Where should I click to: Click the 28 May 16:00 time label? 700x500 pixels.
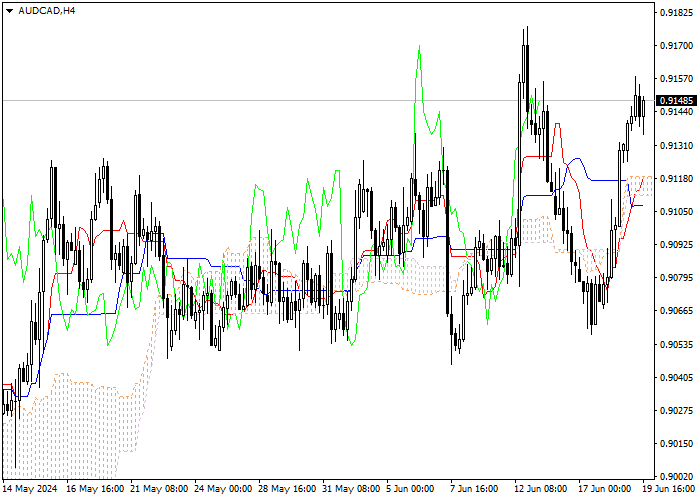[x=288, y=488]
